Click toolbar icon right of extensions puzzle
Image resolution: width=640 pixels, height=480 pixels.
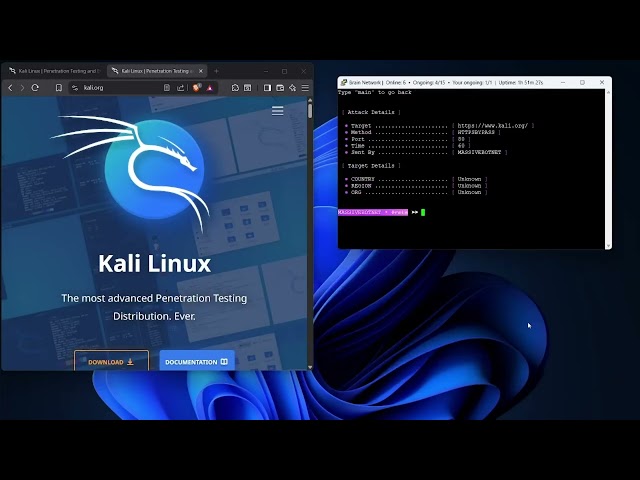click(x=248, y=88)
